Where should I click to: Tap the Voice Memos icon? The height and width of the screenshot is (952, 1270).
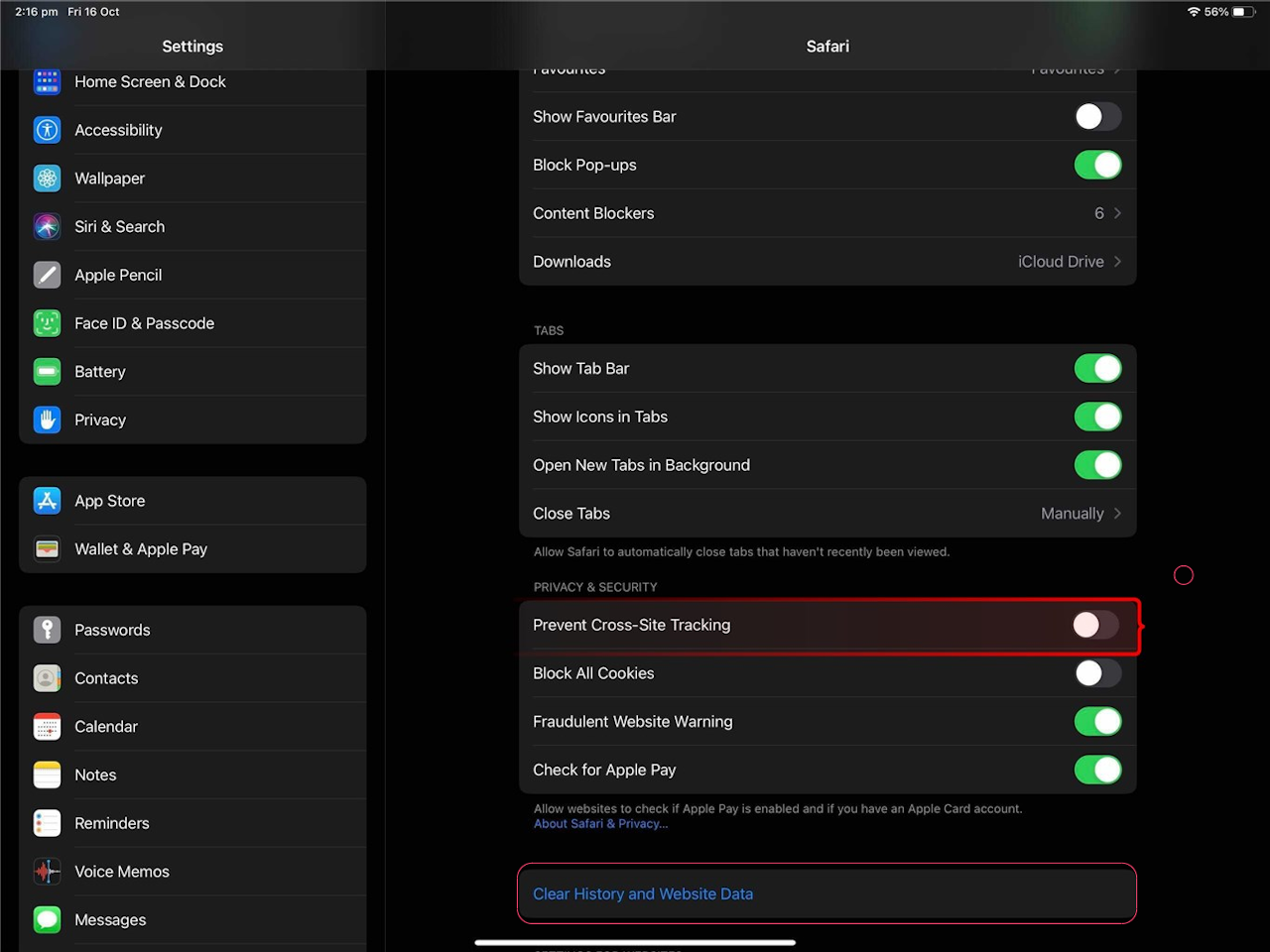click(x=47, y=872)
